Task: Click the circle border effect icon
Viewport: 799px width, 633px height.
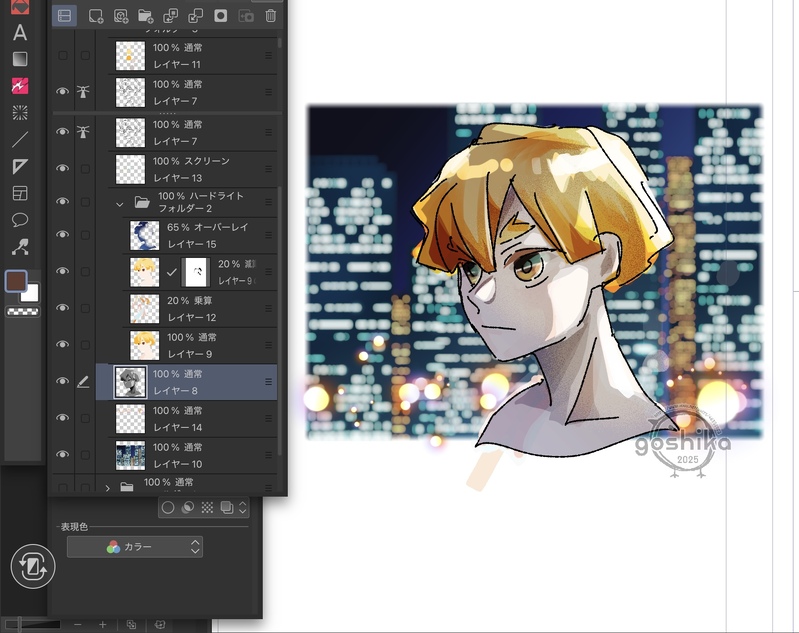Action: [x=168, y=507]
